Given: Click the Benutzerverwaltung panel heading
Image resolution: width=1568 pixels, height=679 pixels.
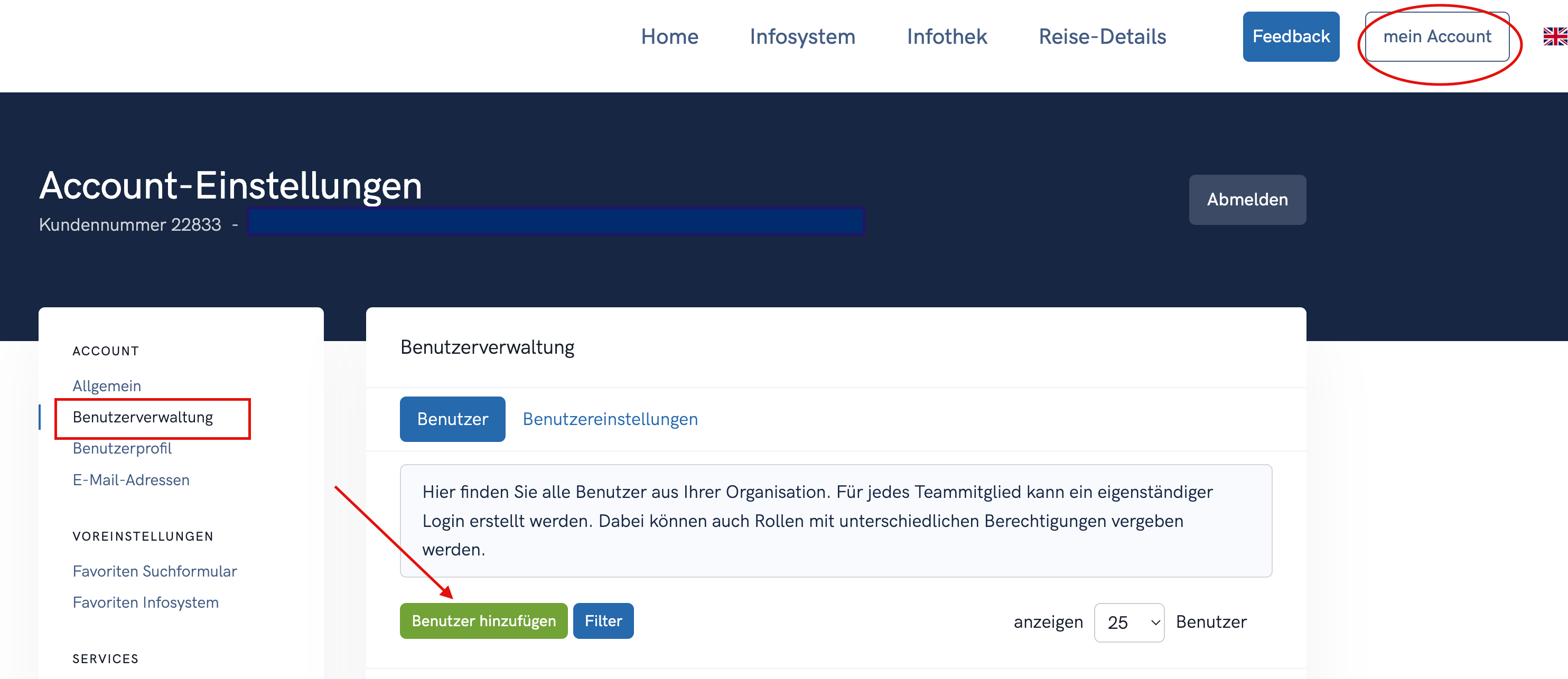Looking at the screenshot, I should pos(487,347).
